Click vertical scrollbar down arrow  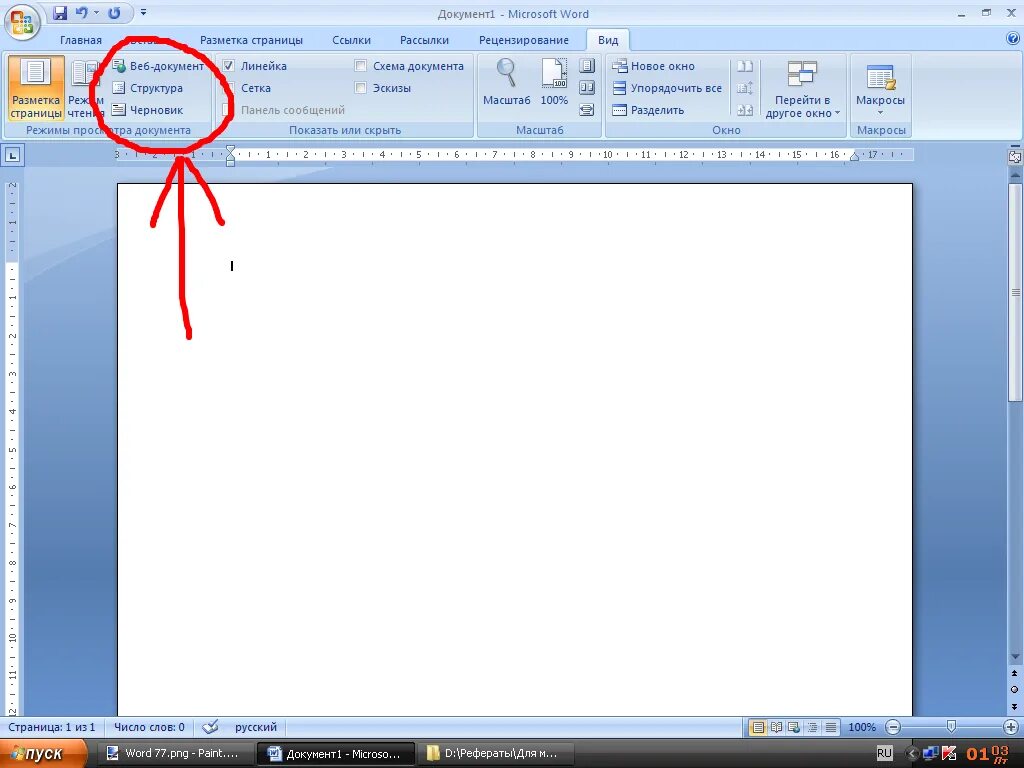coord(1015,657)
